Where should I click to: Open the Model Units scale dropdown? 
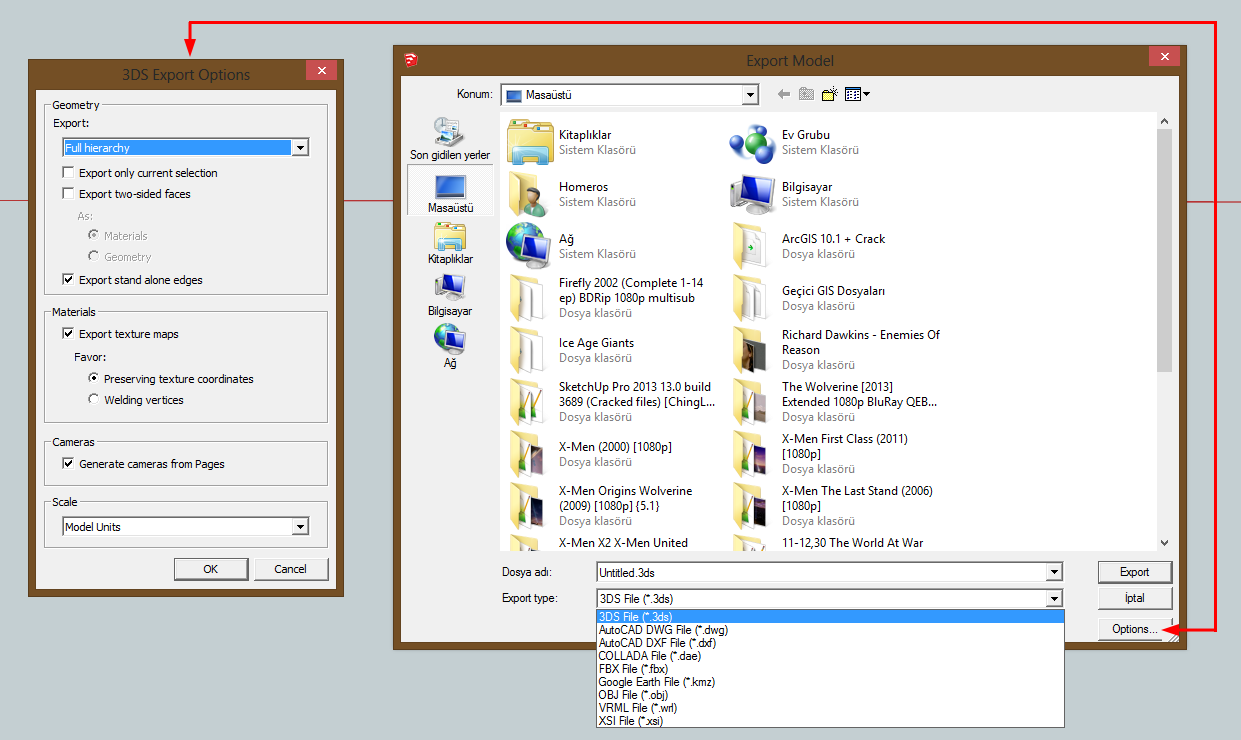click(x=185, y=527)
